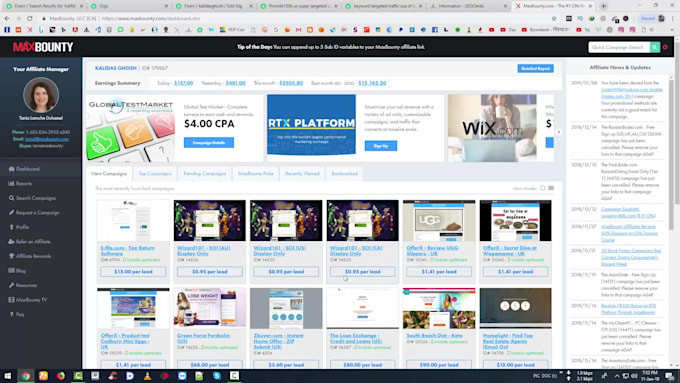
Task: Open the Resources wrench icon
Action: (x=11, y=285)
